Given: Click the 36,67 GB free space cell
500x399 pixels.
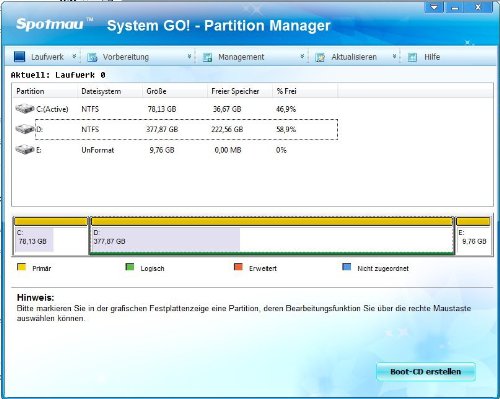Looking at the screenshot, I should coord(227,109).
